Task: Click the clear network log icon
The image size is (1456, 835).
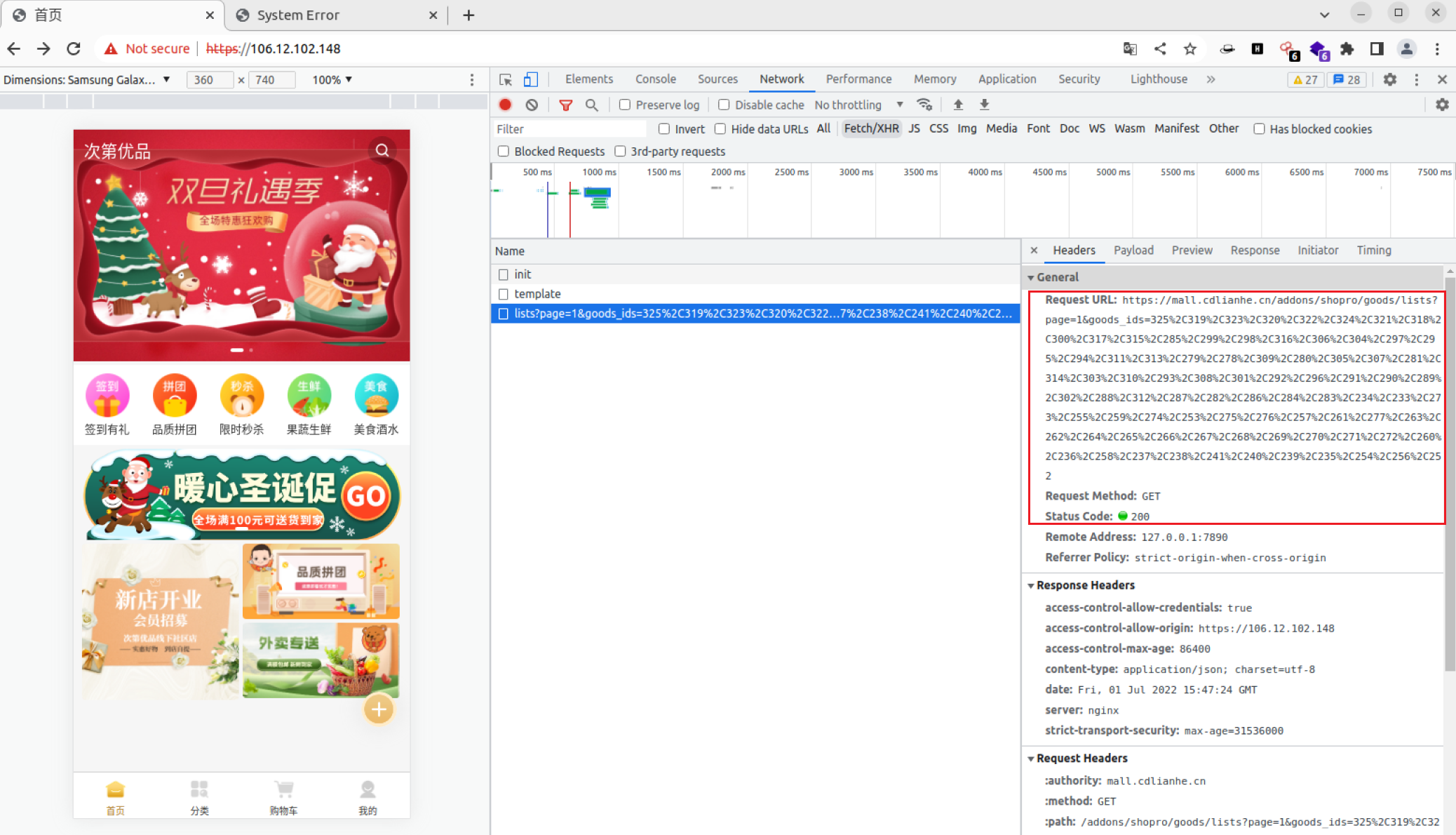Action: 532,105
